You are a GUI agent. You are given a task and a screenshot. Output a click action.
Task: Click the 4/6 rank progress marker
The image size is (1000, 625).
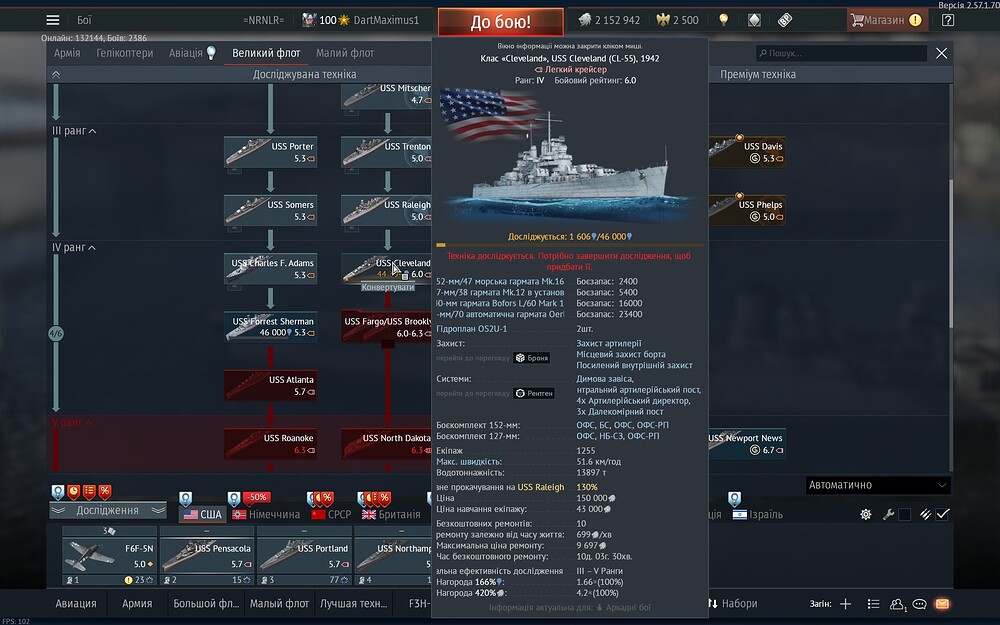coord(56,334)
